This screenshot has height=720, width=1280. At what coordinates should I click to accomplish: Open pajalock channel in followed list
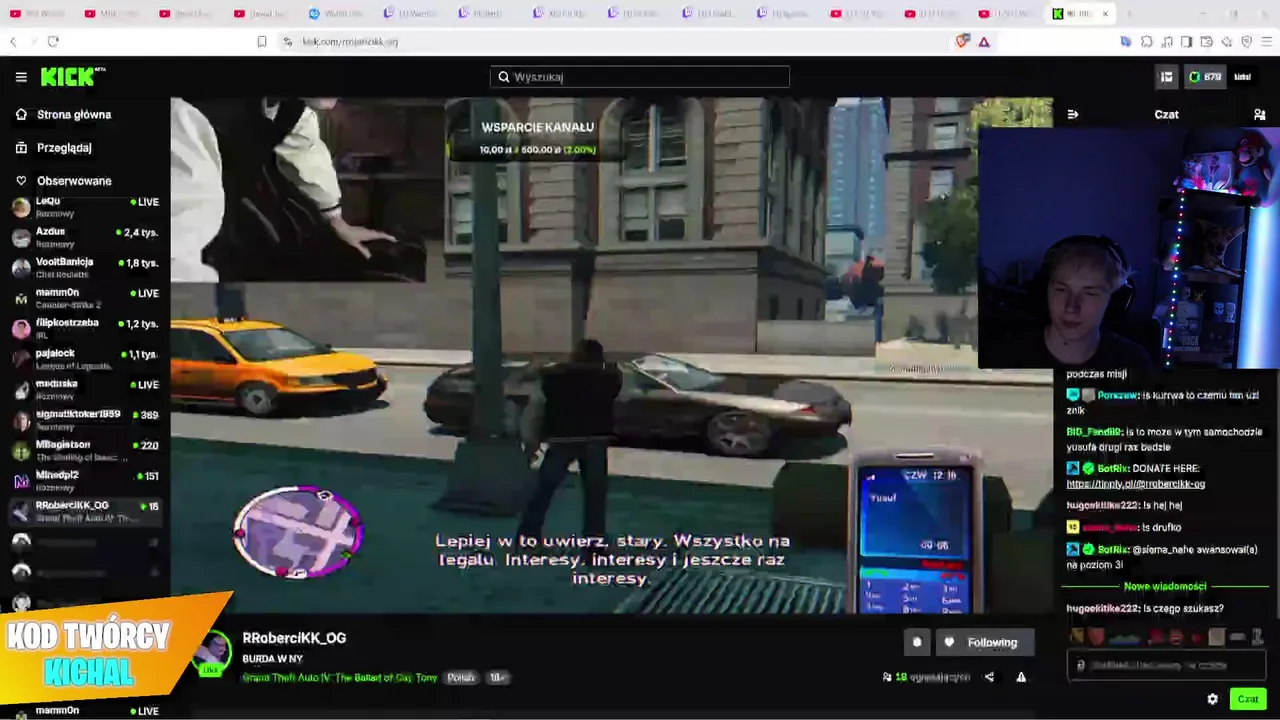85,359
